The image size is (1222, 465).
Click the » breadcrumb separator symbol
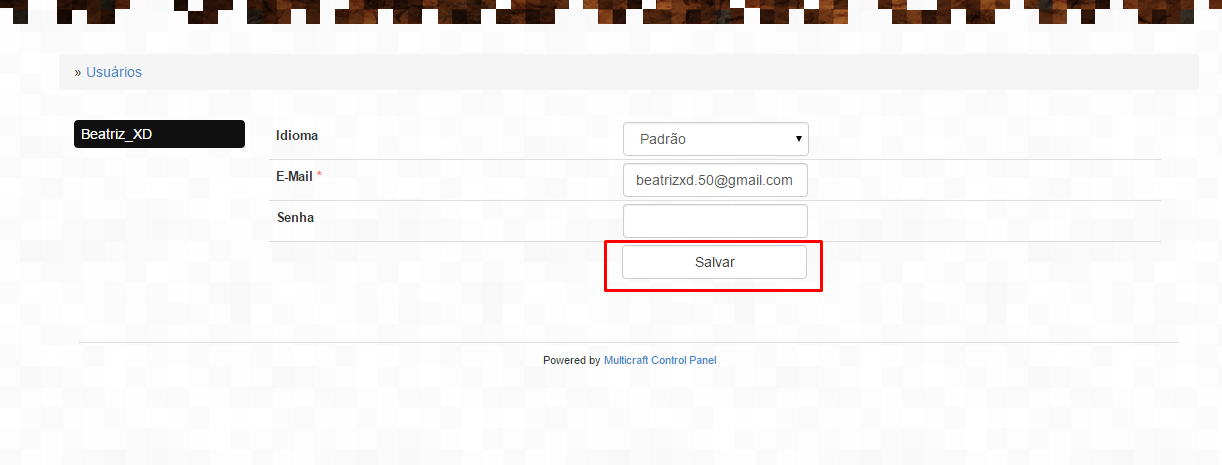(x=78, y=72)
